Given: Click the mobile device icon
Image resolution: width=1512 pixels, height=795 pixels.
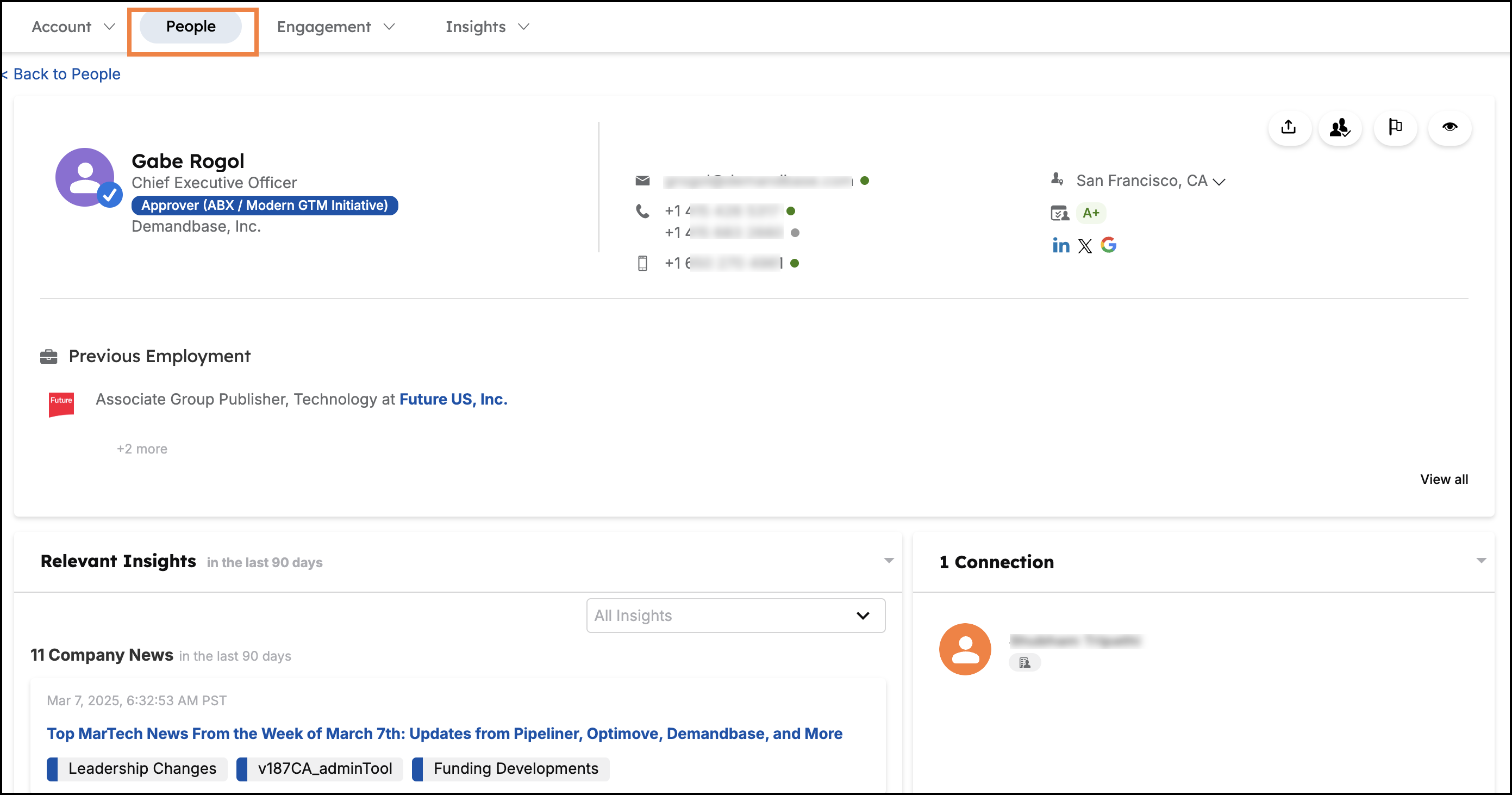Looking at the screenshot, I should pyautogui.click(x=642, y=263).
